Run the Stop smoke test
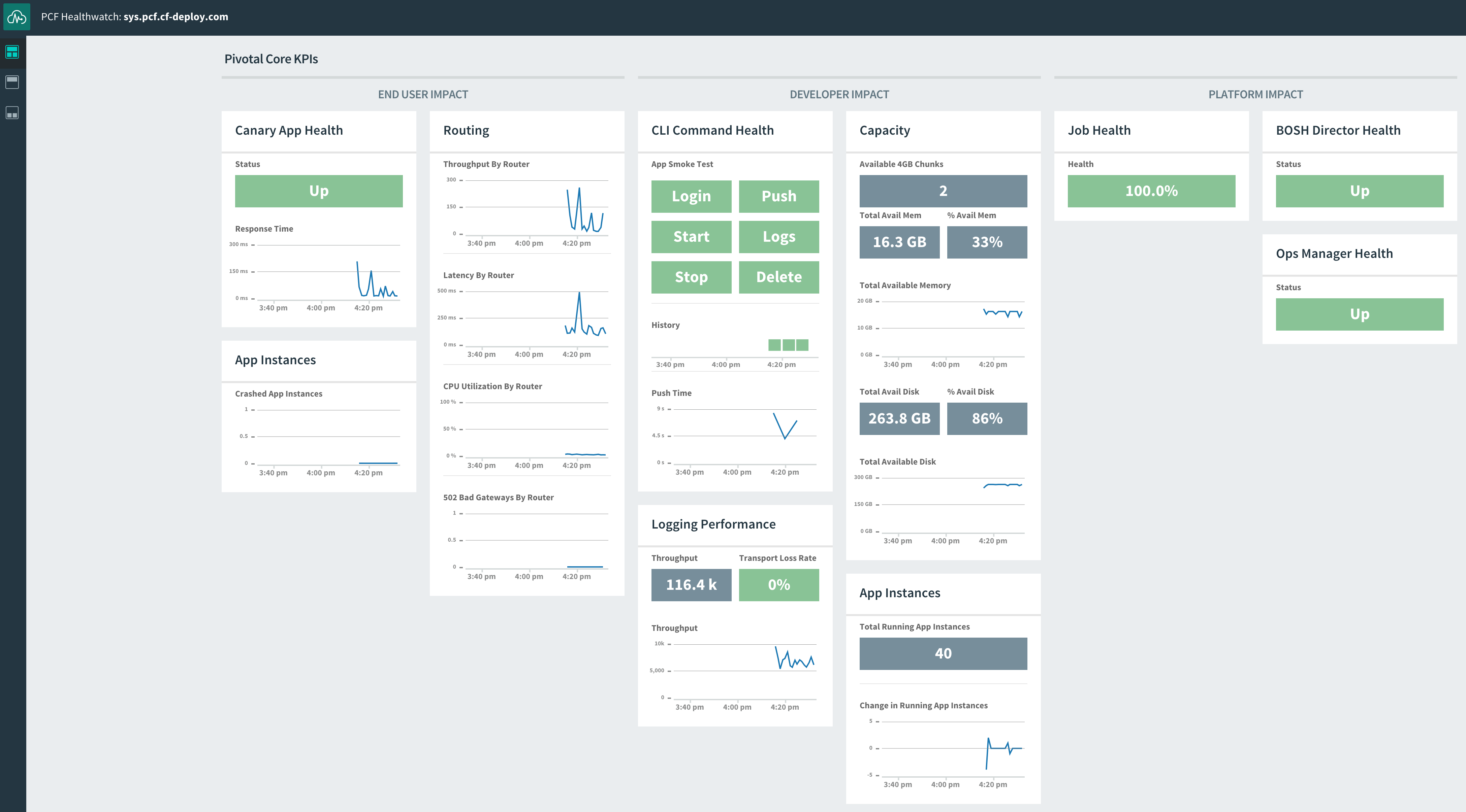1466x812 pixels. coord(691,277)
